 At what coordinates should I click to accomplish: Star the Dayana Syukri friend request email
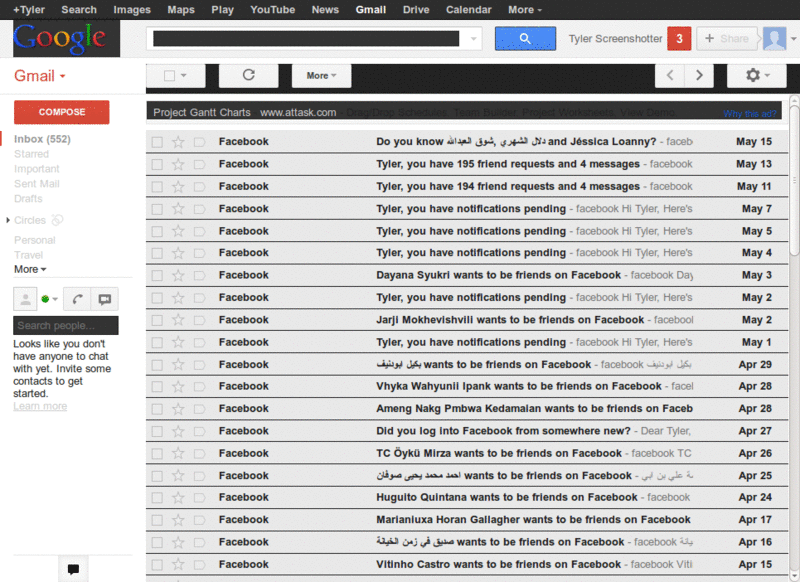click(x=178, y=275)
